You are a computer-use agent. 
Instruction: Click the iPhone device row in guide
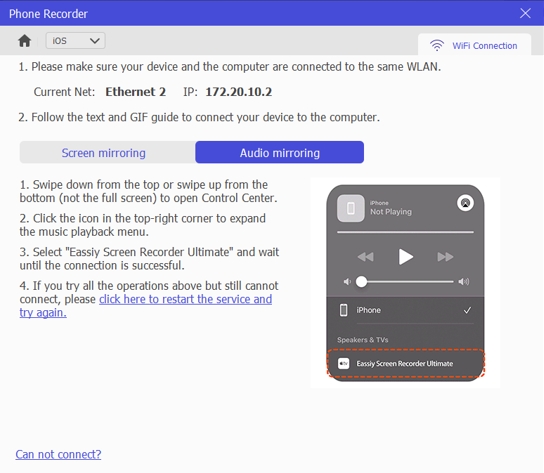405,310
